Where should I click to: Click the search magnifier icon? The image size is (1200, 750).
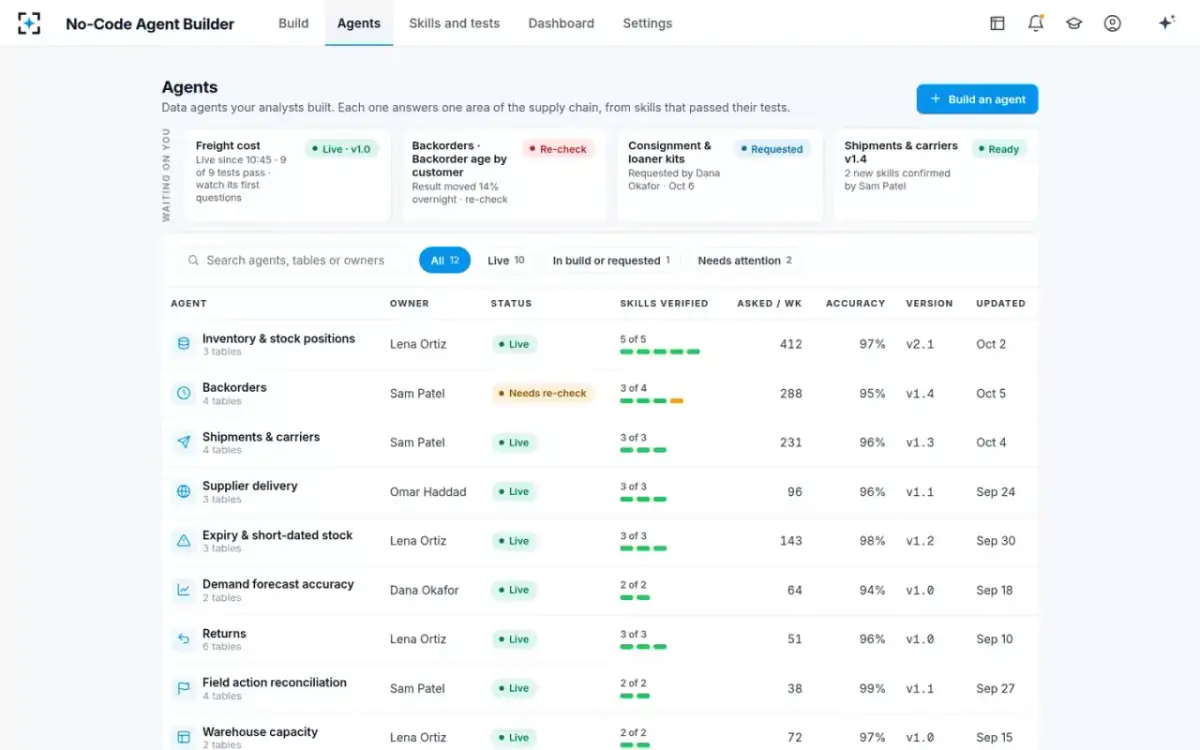(193, 260)
